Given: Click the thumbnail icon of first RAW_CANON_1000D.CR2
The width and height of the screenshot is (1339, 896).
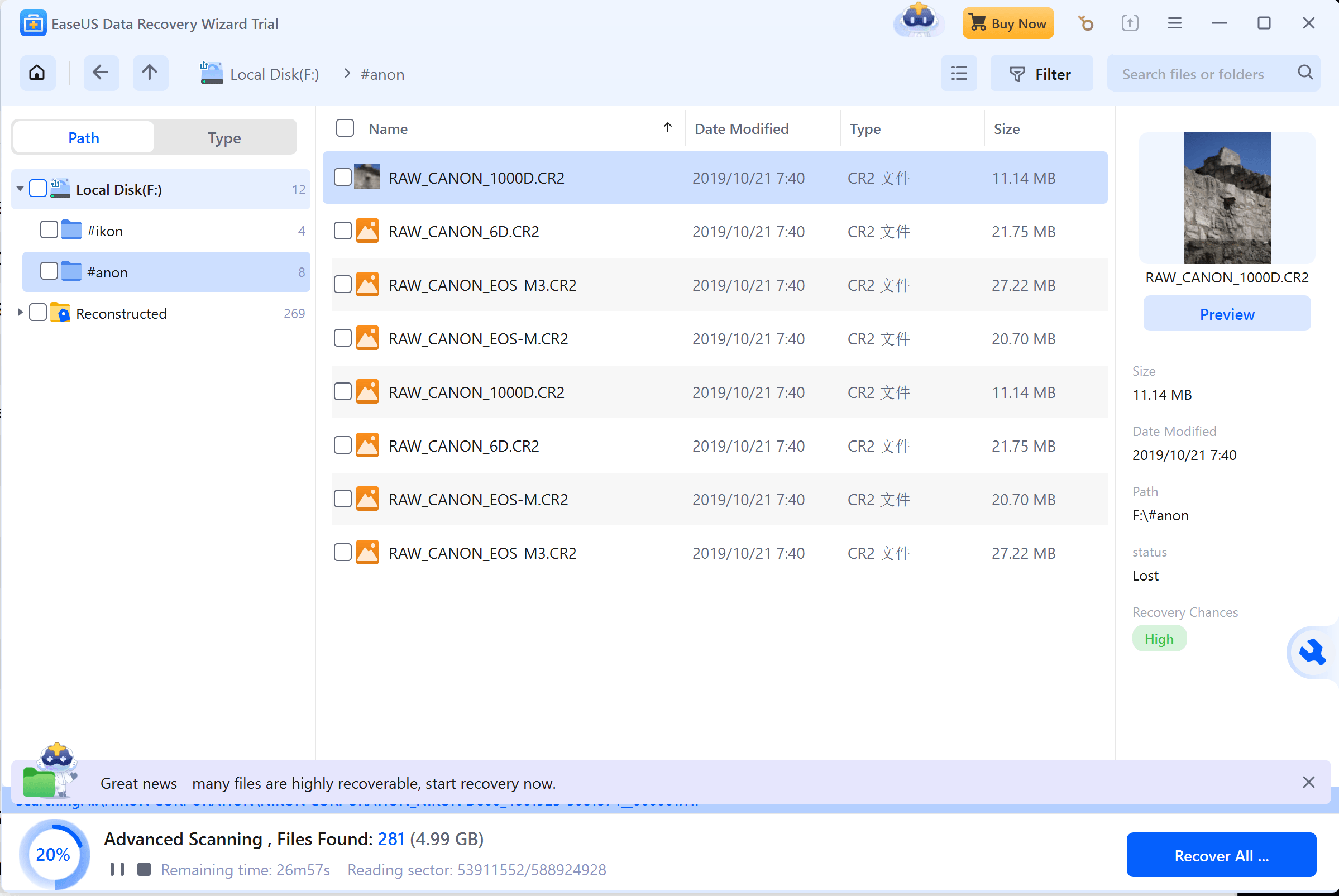Looking at the screenshot, I should coord(367,177).
